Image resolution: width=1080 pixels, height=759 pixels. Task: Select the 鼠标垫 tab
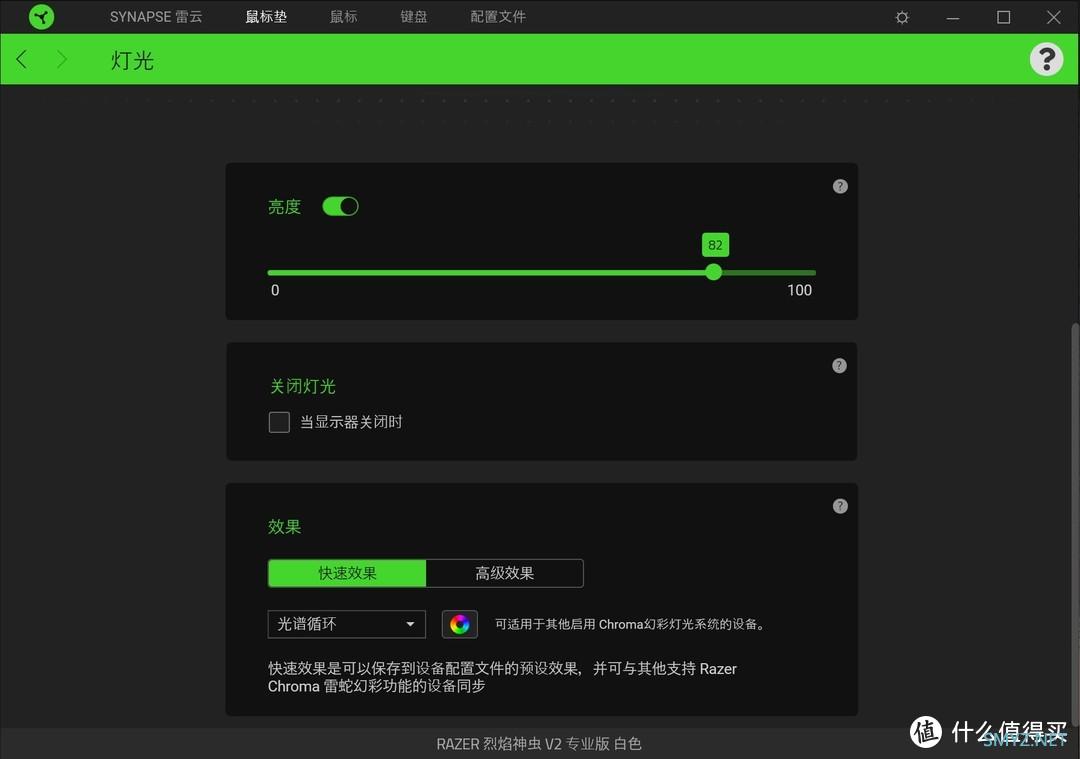pyautogui.click(x=266, y=17)
